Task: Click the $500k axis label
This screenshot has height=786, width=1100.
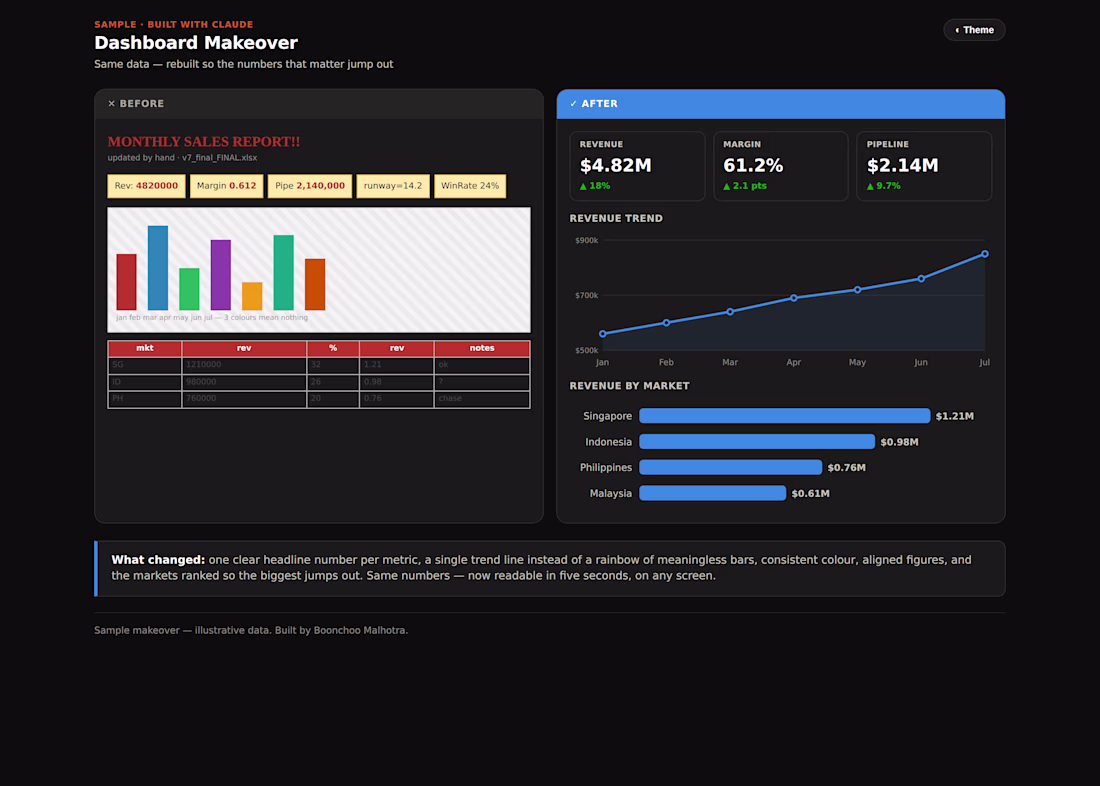Action: tap(586, 350)
